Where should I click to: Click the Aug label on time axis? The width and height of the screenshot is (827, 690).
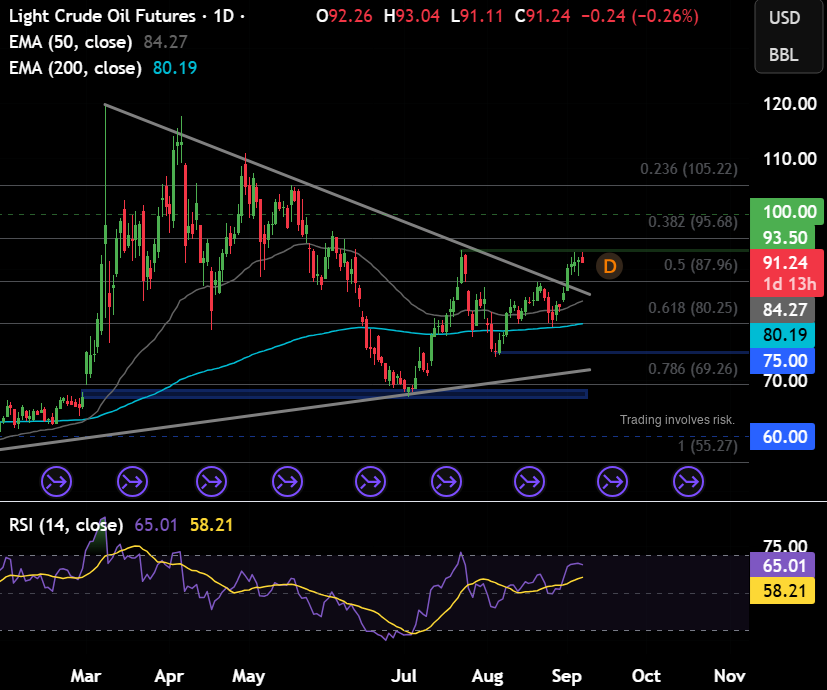[x=487, y=676]
